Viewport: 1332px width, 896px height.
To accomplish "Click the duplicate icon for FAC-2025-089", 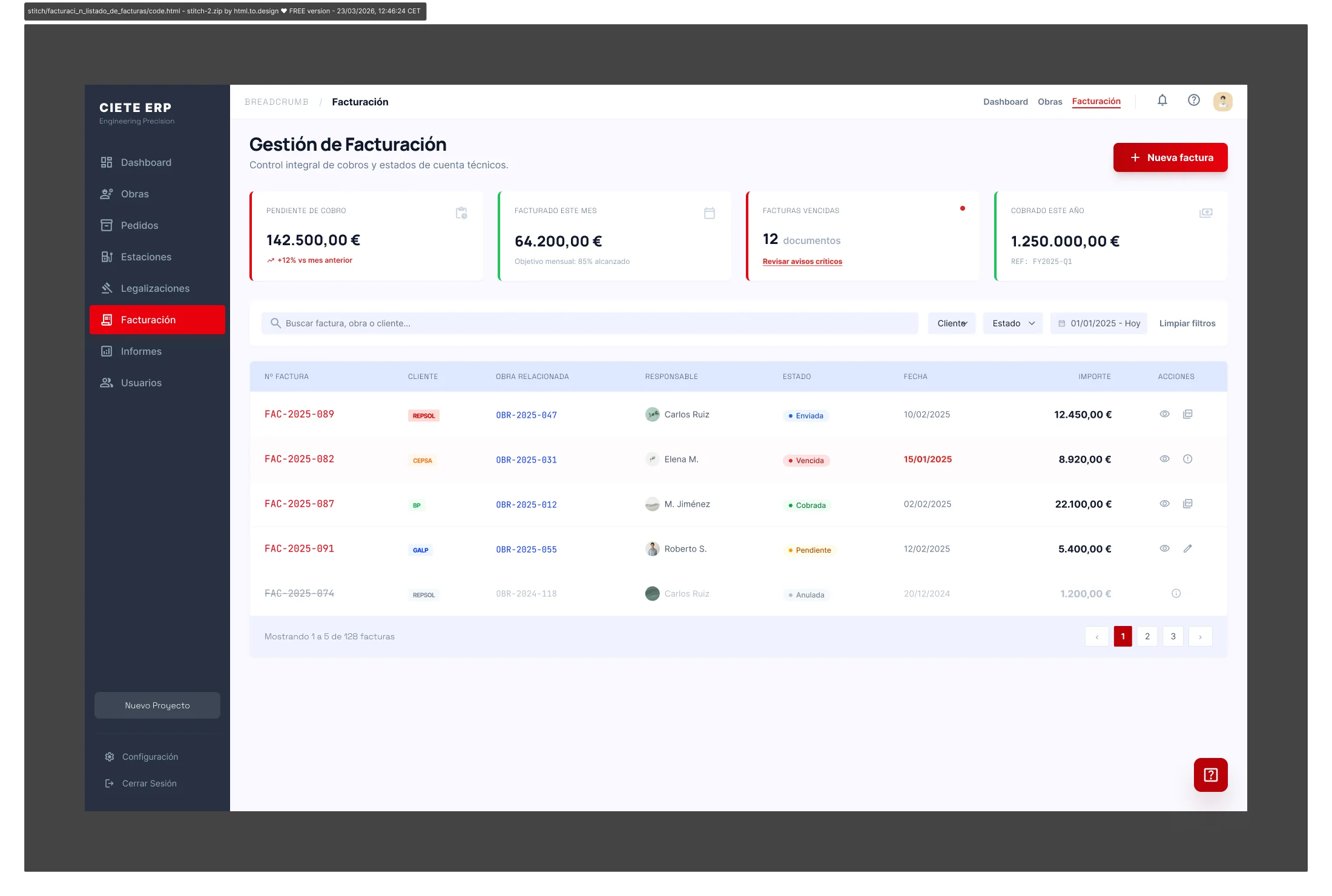I will coord(1187,414).
